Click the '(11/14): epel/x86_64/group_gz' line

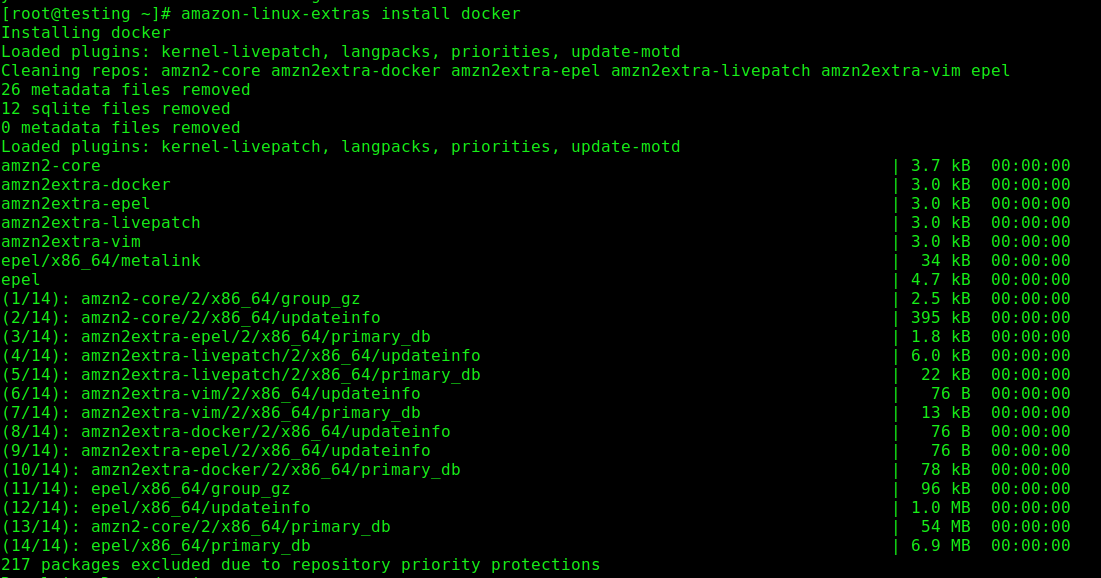pos(146,489)
